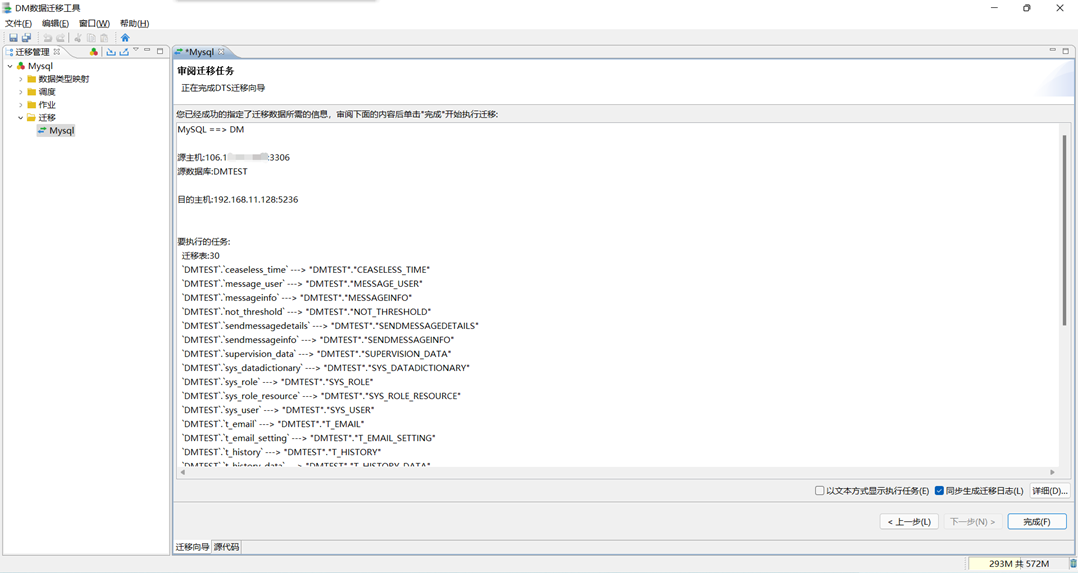Switch to the 源代码 bottom tab

(x=226, y=547)
